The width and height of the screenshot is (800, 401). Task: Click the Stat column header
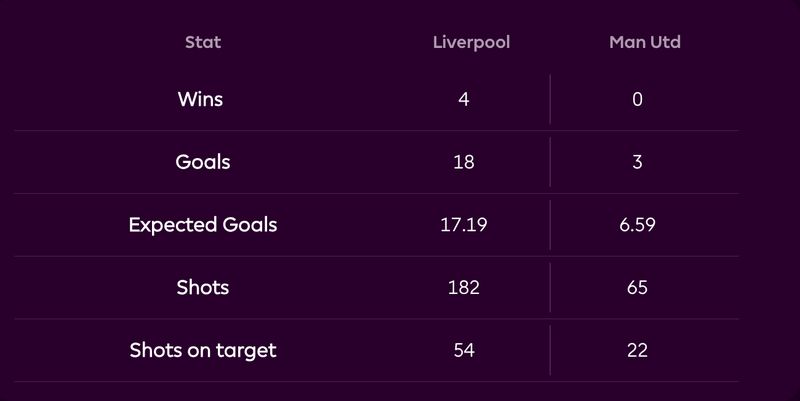(x=203, y=43)
